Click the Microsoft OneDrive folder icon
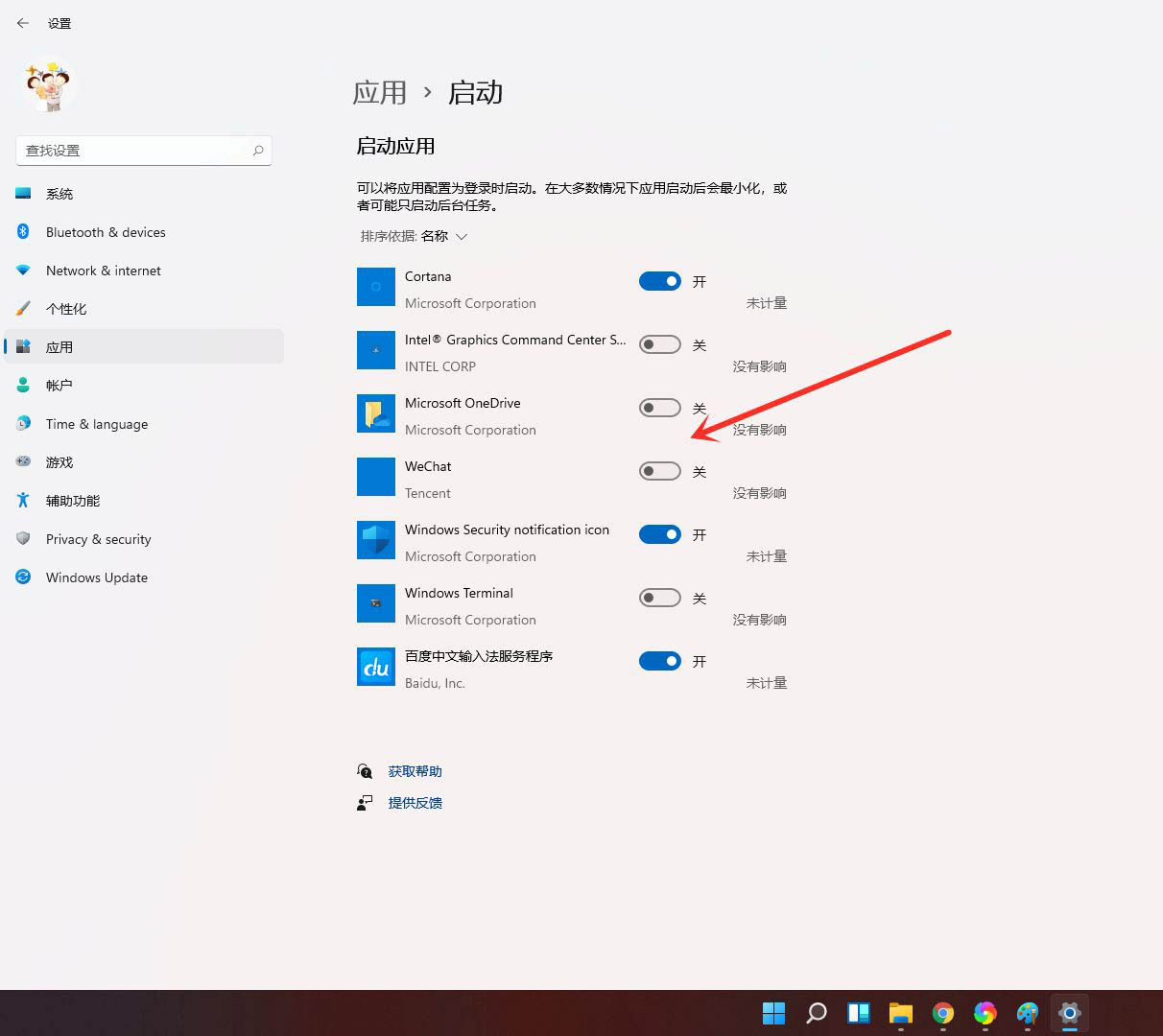Screen dimensions: 1163x1036 click(375, 413)
